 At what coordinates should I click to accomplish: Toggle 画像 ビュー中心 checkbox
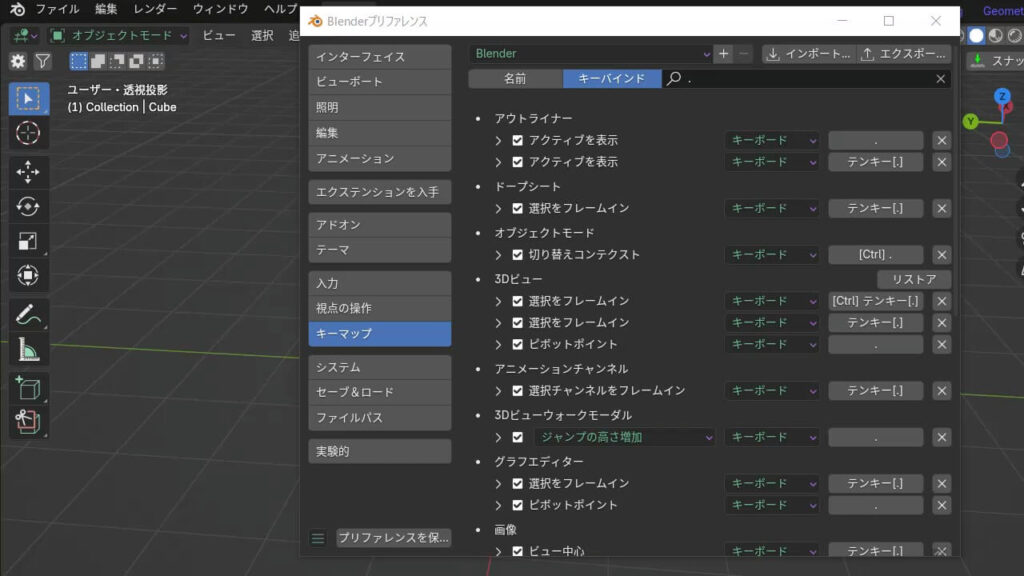pos(518,551)
